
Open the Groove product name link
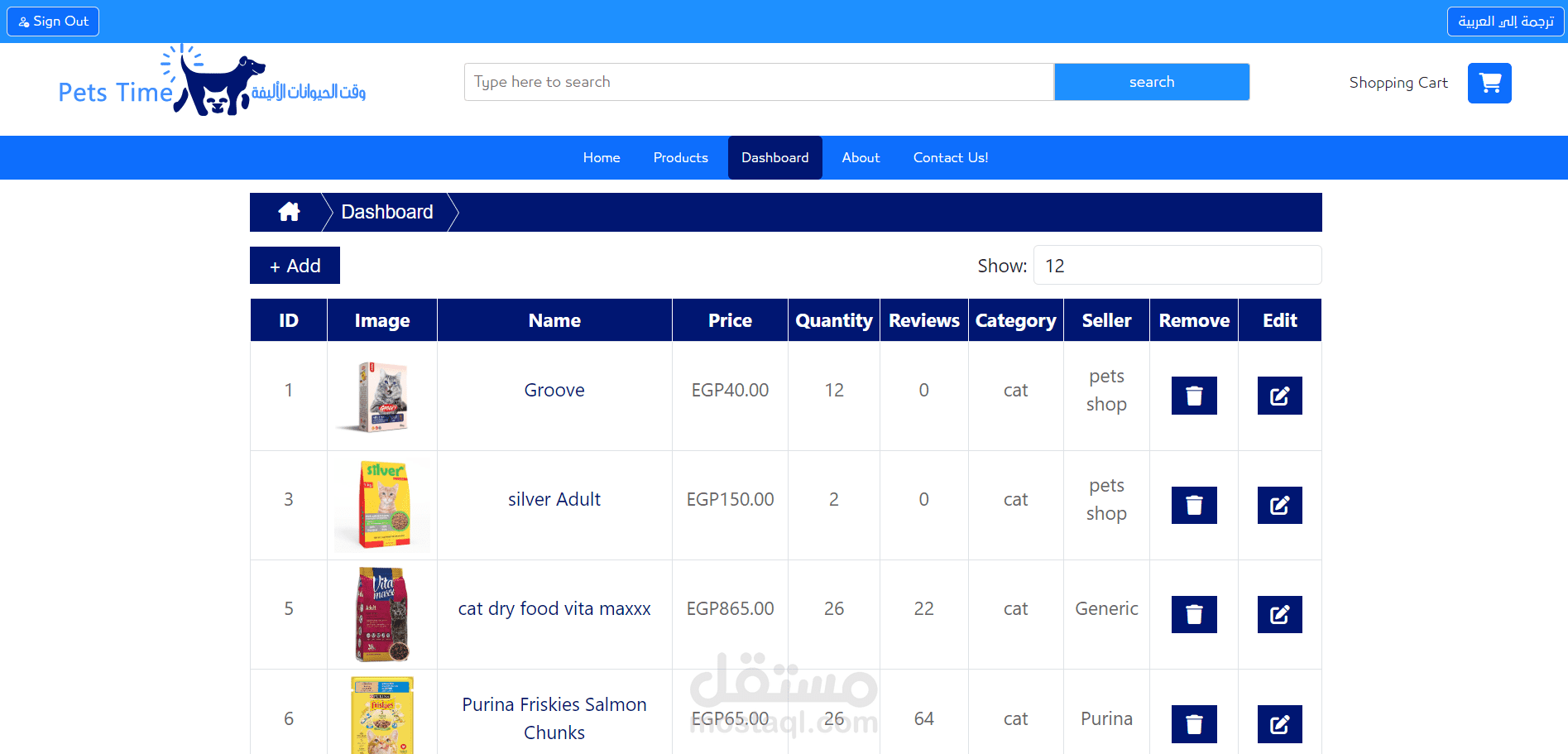(554, 390)
